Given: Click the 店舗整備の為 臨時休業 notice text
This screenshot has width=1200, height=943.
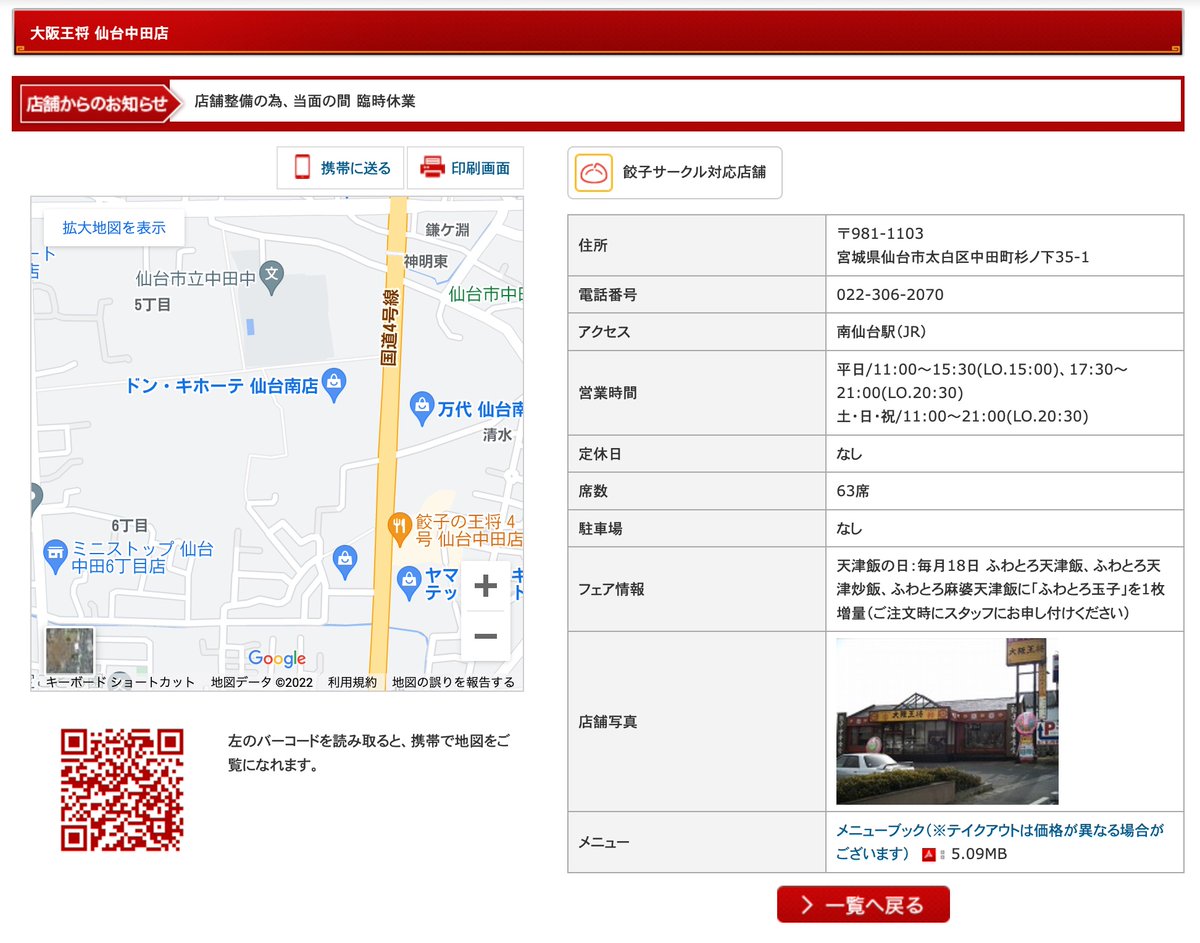Looking at the screenshot, I should (305, 101).
